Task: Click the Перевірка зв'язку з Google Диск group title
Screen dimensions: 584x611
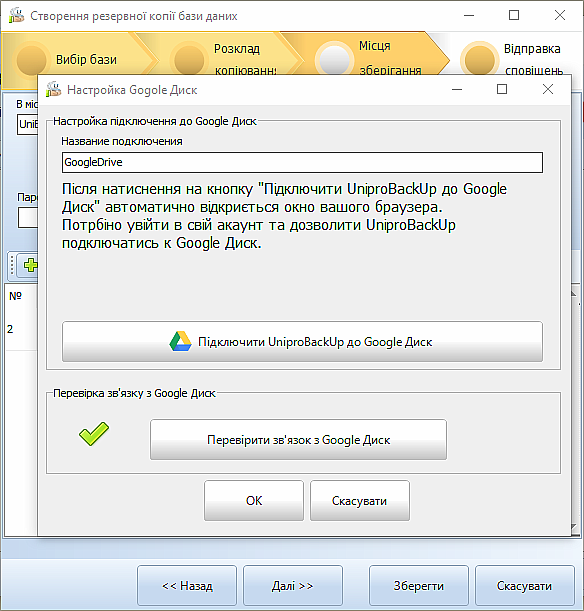Action: tap(134, 393)
